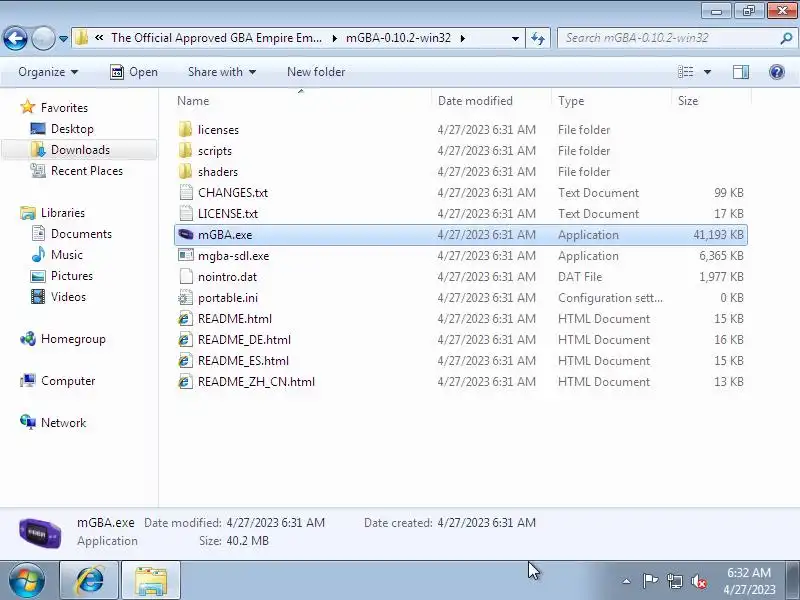This screenshot has width=800, height=600.
Task: Launch Internet Explorer from the taskbar
Action: click(90, 581)
